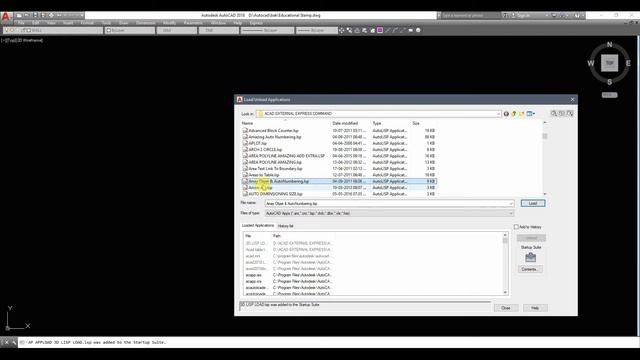Click file icon of Advanced Block Counter.lsp
Screen dimensions: 640x360
tap(245, 130)
